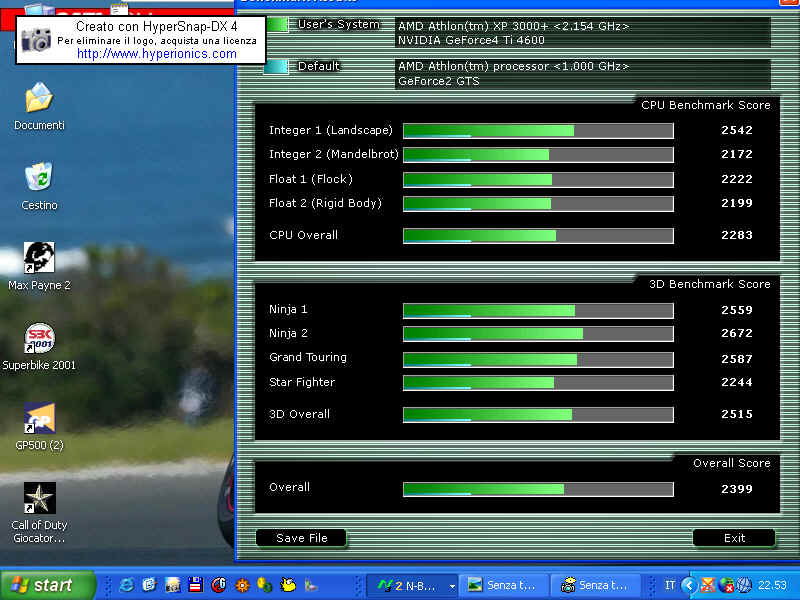
Task: Click the CPU Benchmark Score heading
Action: 706,105
